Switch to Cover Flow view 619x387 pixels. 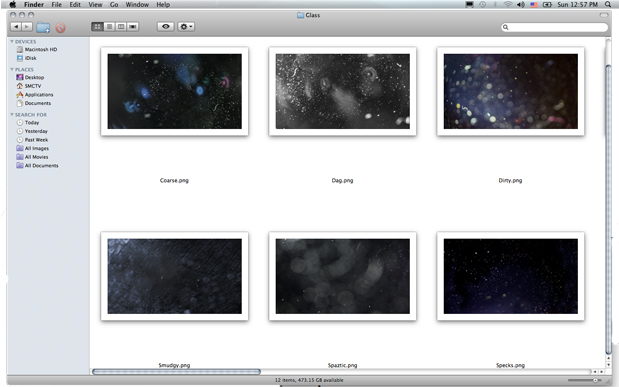pyautogui.click(x=133, y=27)
